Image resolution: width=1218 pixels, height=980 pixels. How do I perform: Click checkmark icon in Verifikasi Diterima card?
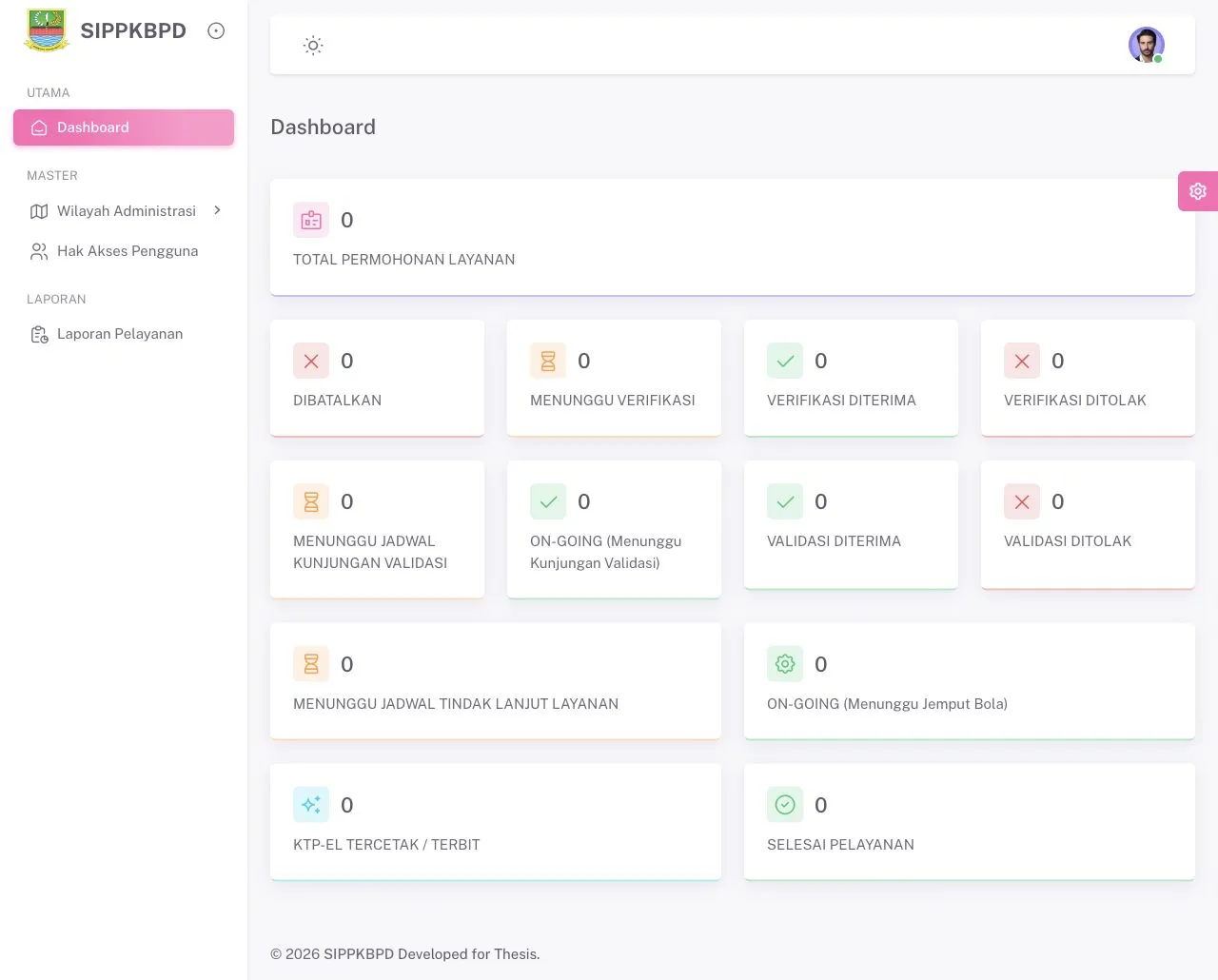point(785,361)
